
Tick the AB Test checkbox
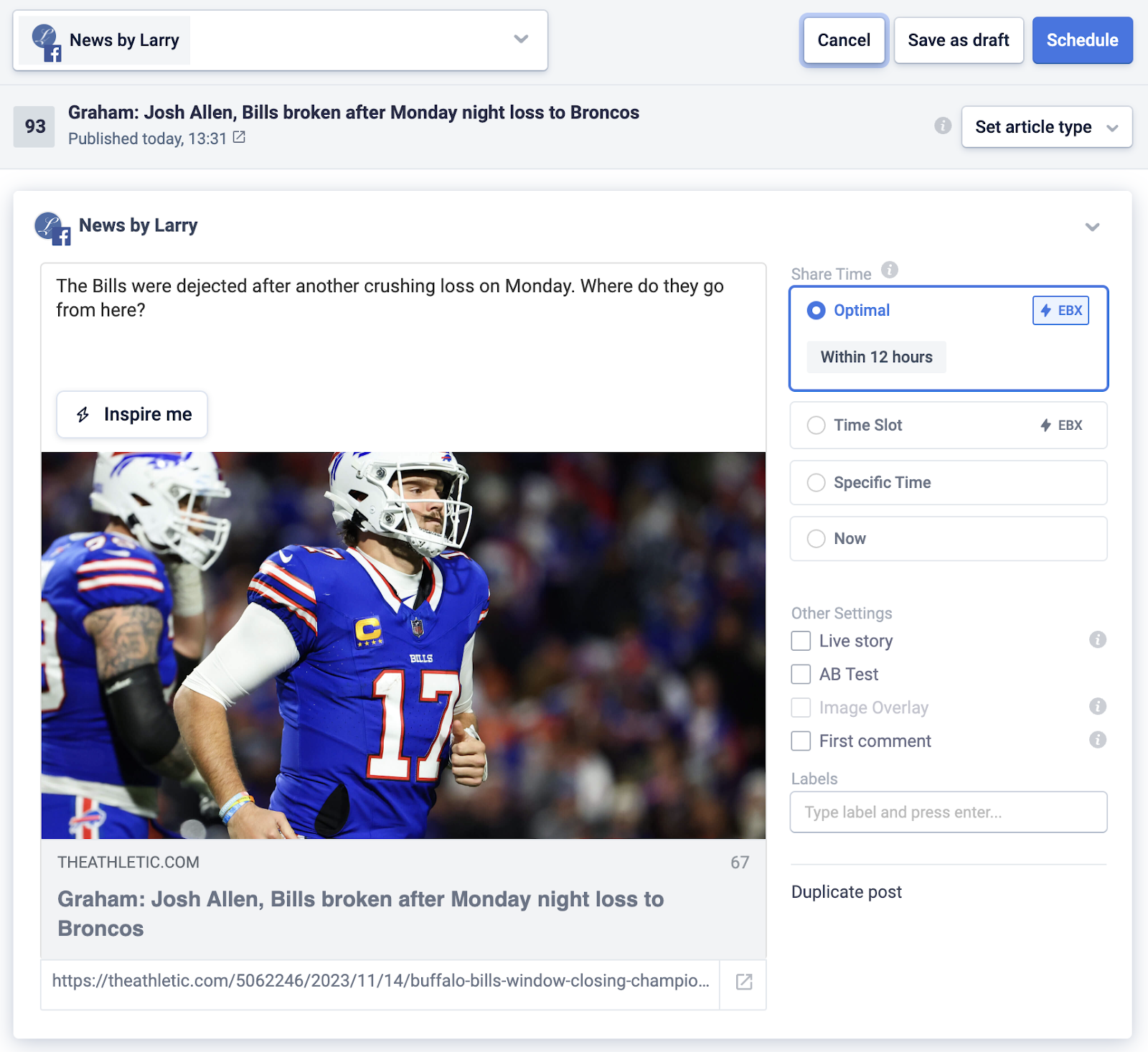coord(801,674)
